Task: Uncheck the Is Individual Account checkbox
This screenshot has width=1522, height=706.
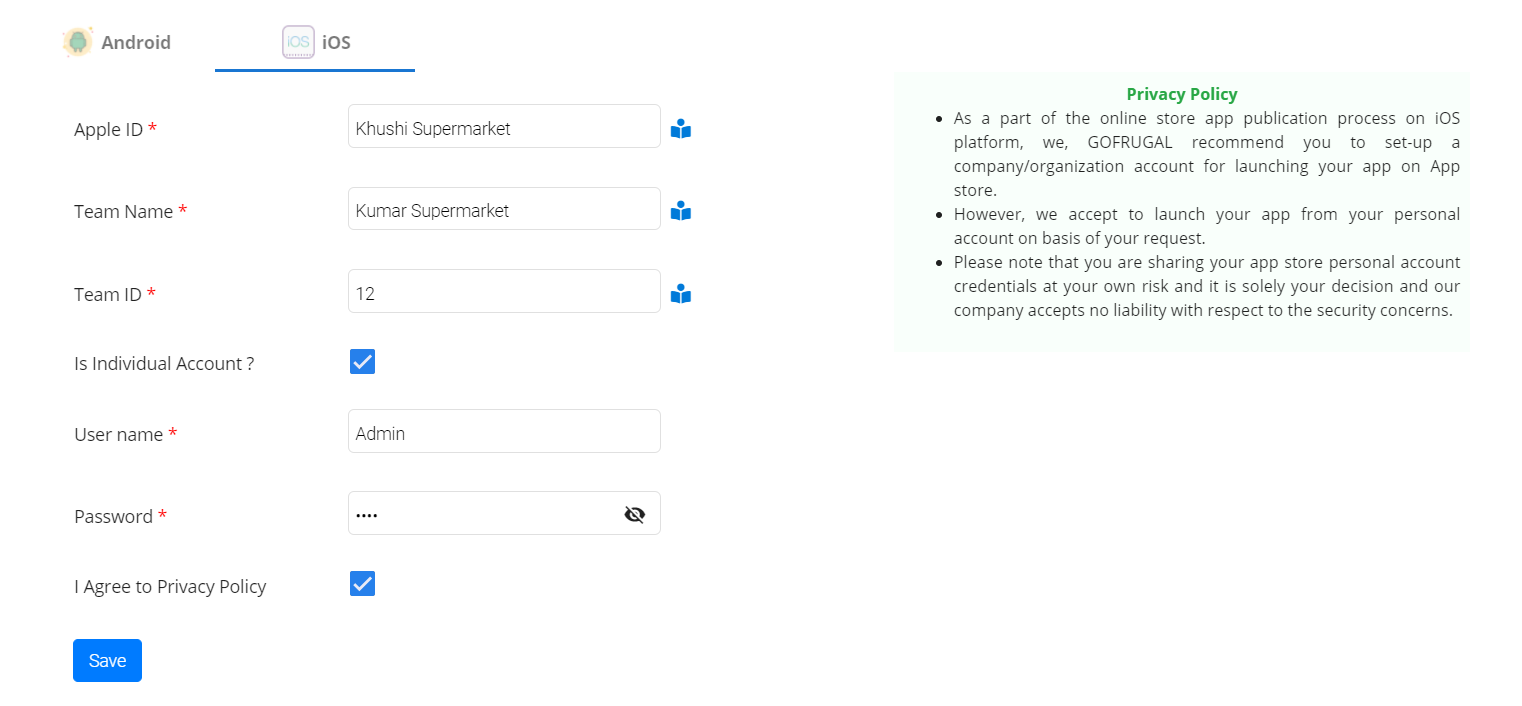Action: click(x=362, y=362)
